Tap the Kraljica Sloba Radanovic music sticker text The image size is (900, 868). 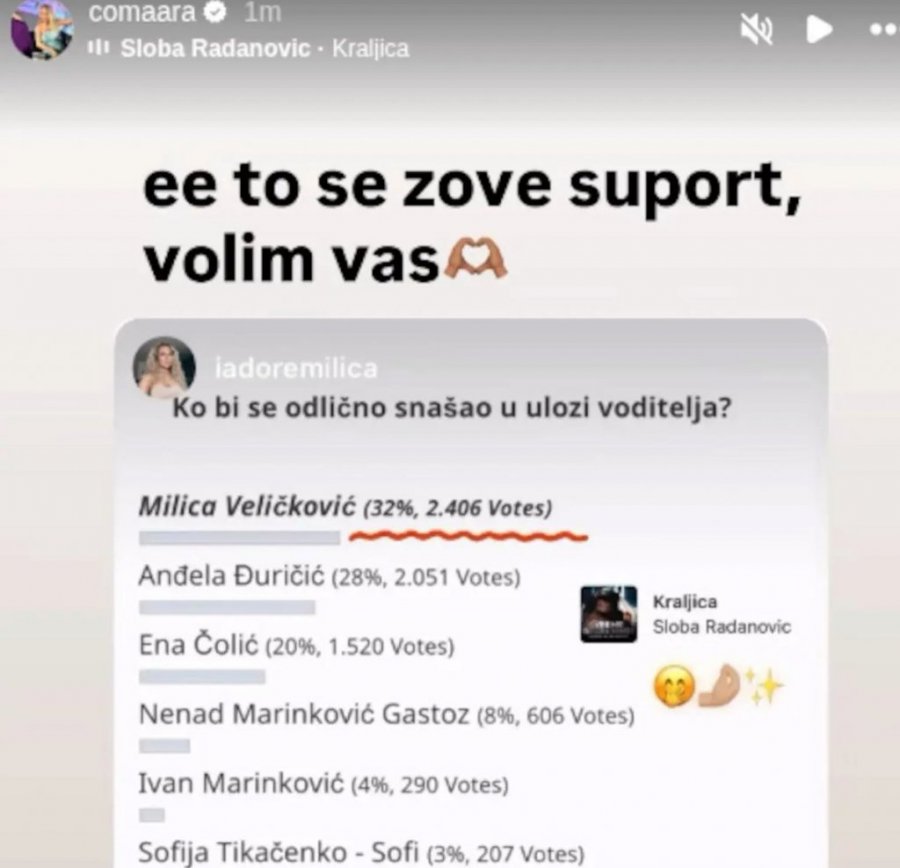click(721, 614)
